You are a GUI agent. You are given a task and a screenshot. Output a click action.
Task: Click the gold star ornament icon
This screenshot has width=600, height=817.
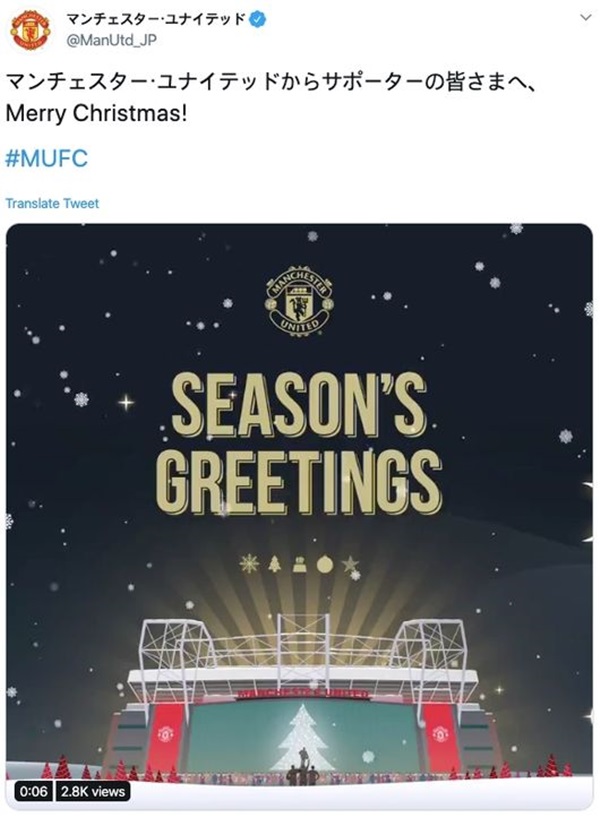tap(350, 564)
